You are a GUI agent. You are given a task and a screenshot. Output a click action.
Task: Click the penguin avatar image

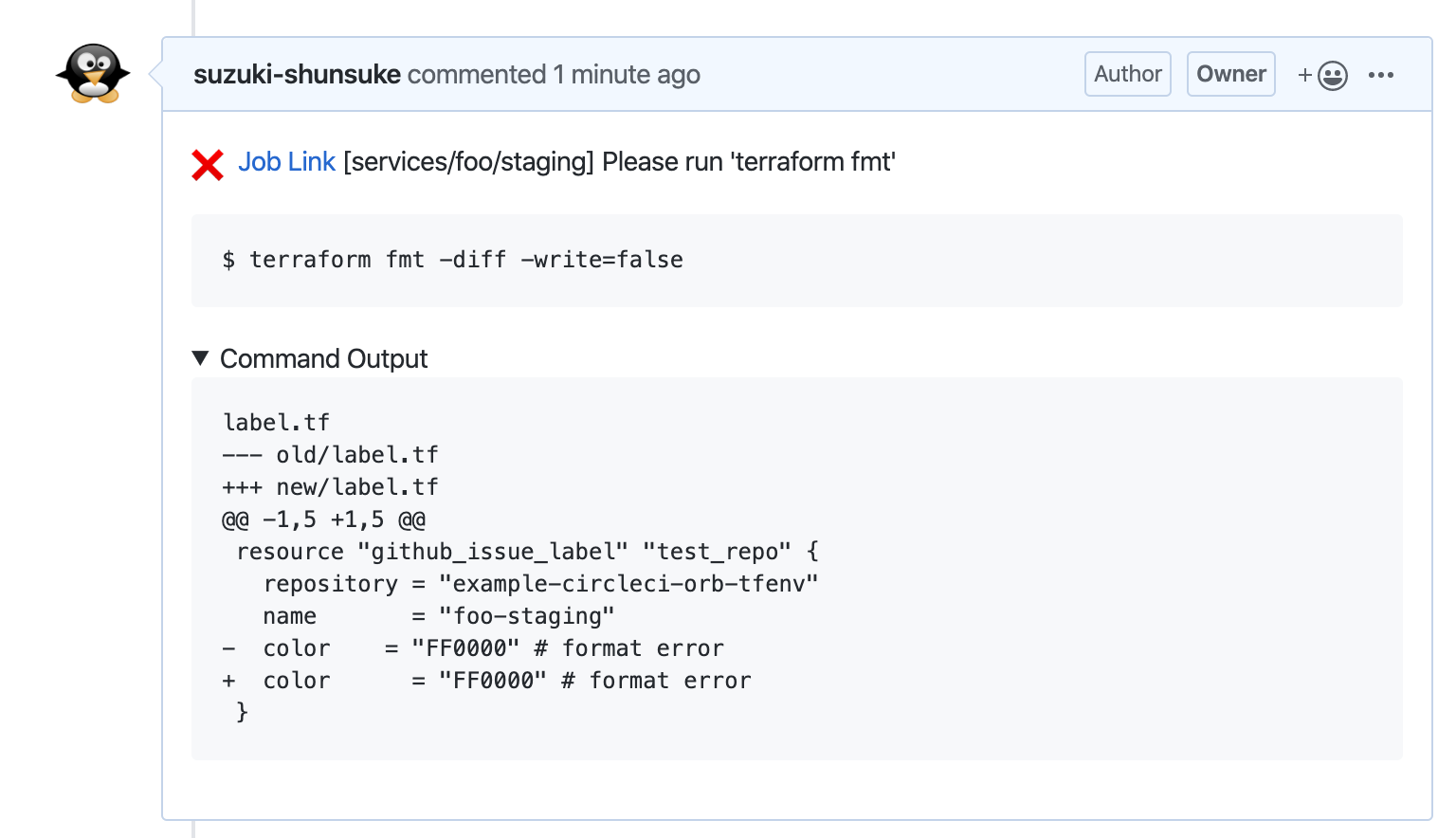coord(93,74)
